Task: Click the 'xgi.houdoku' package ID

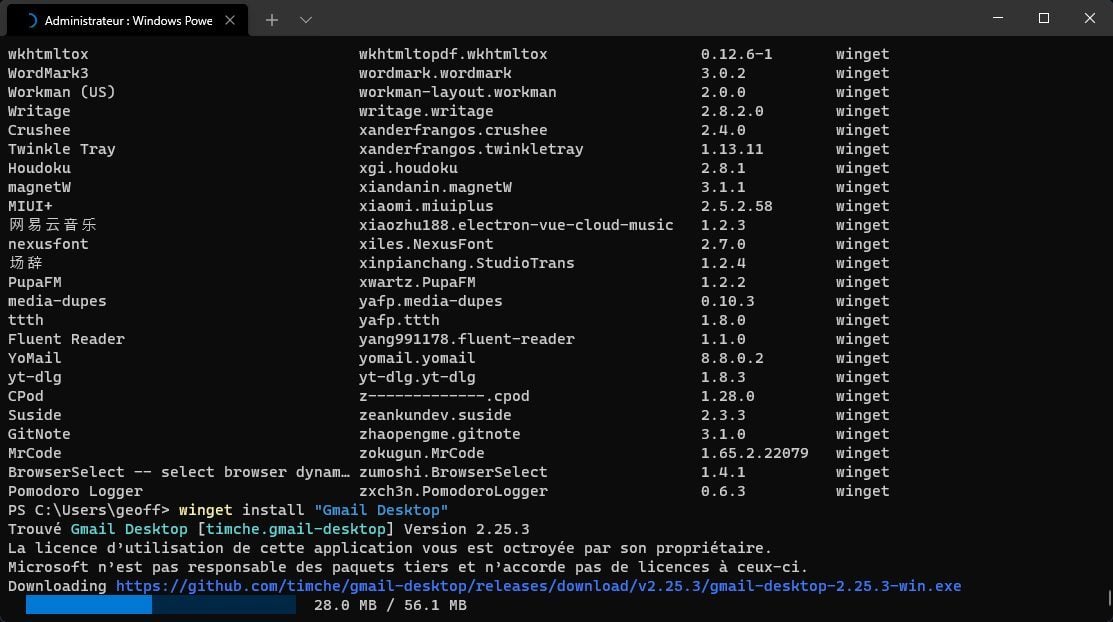Action: 408,168
